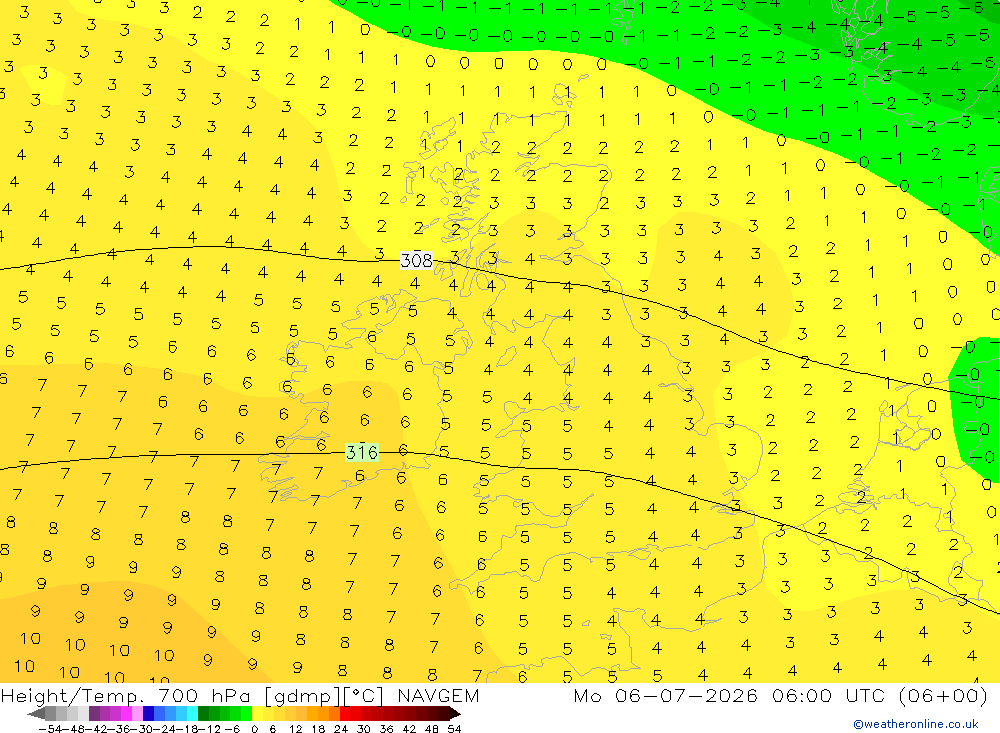Click the 12 value on the scale
The height and width of the screenshot is (733, 1000).
pos(295,729)
